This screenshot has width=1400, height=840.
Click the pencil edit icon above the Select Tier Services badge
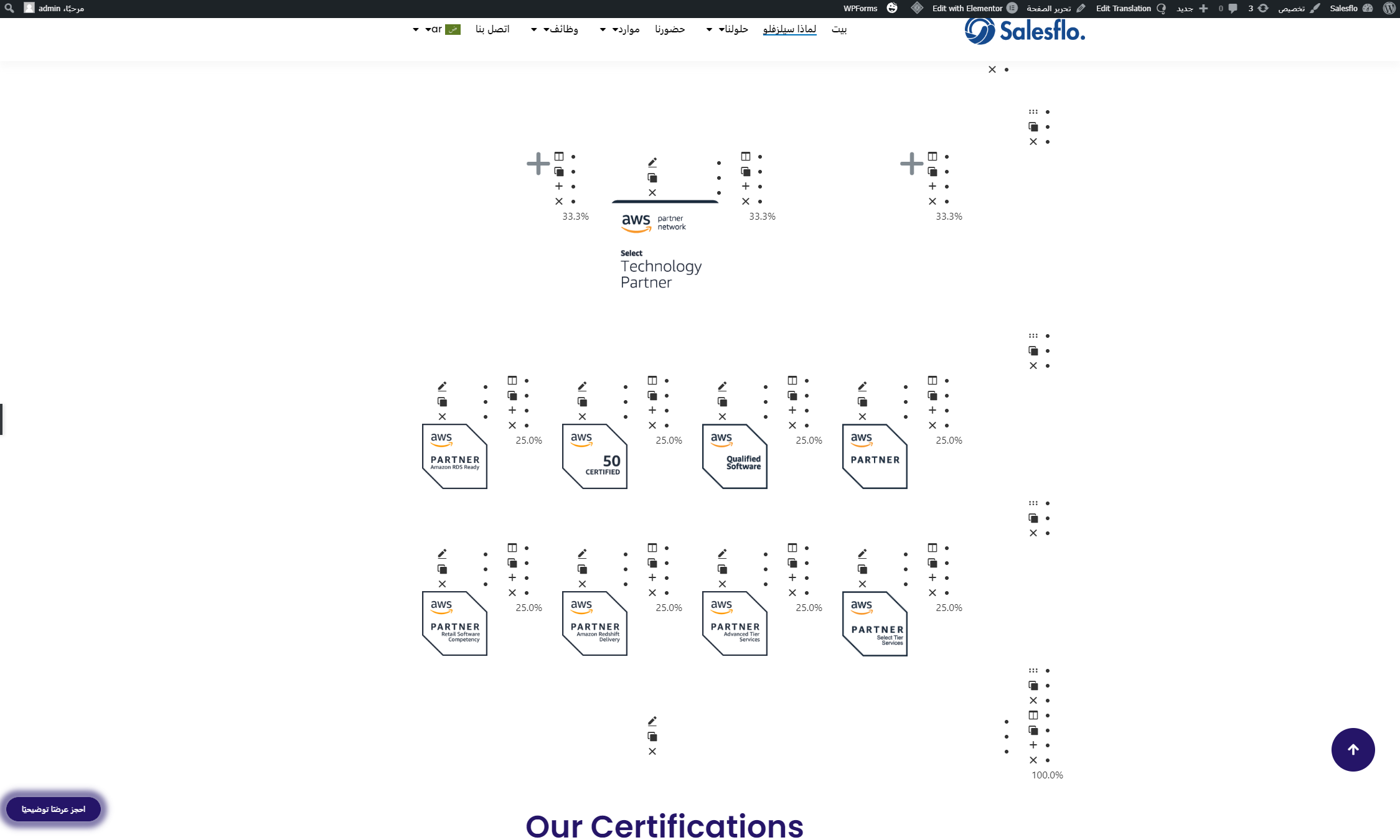[x=862, y=554]
